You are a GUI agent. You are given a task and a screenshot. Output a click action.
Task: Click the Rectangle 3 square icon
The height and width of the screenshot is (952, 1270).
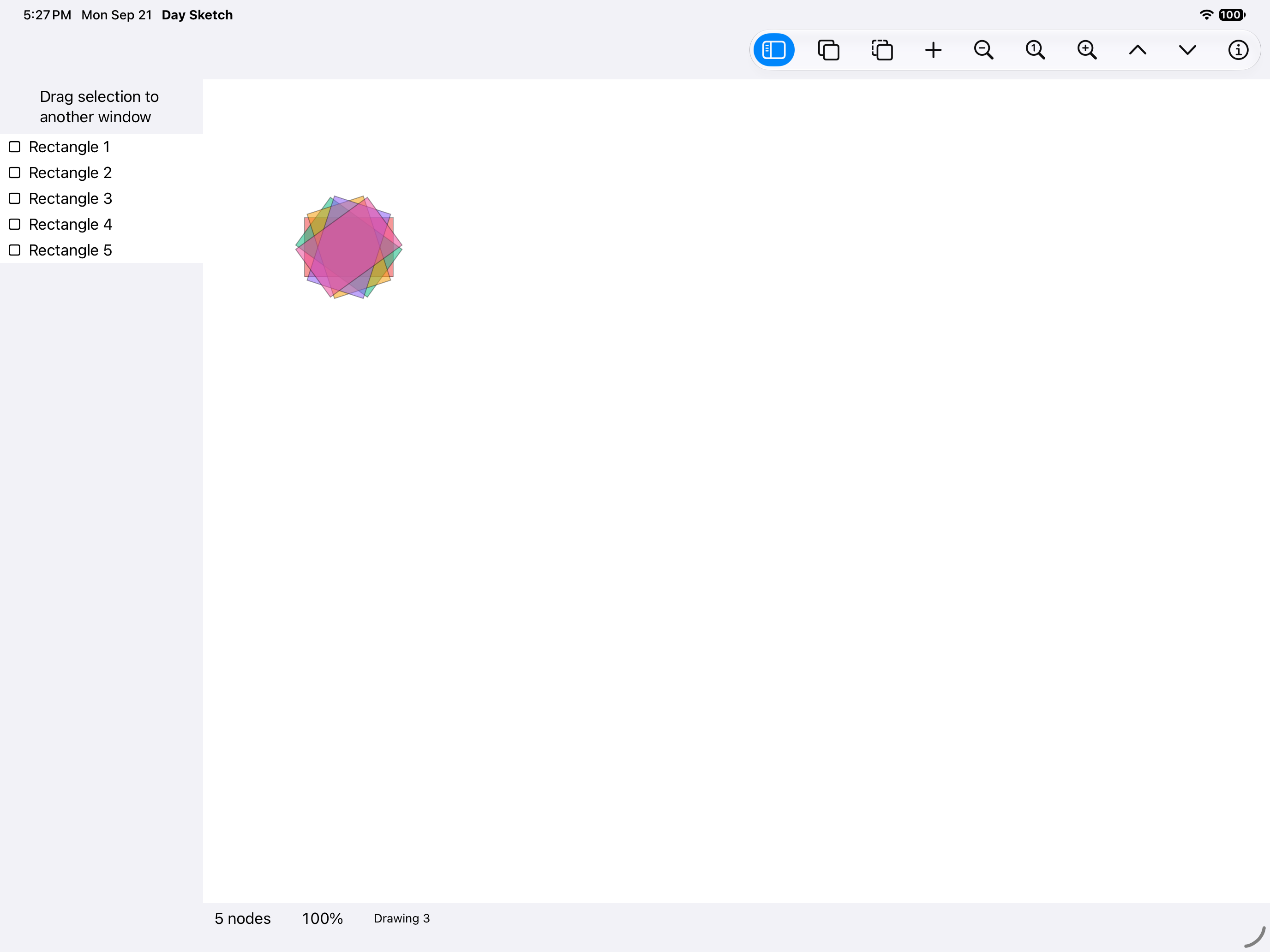tap(15, 198)
